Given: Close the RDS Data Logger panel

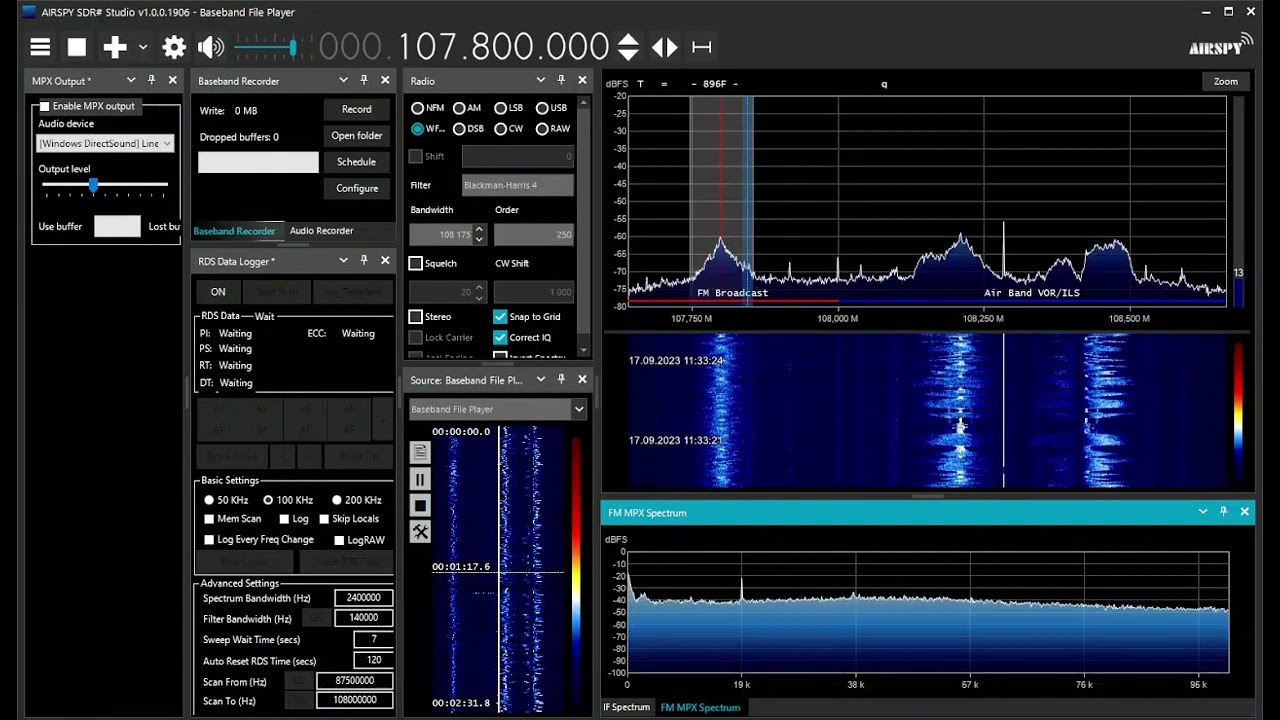Looking at the screenshot, I should point(385,261).
